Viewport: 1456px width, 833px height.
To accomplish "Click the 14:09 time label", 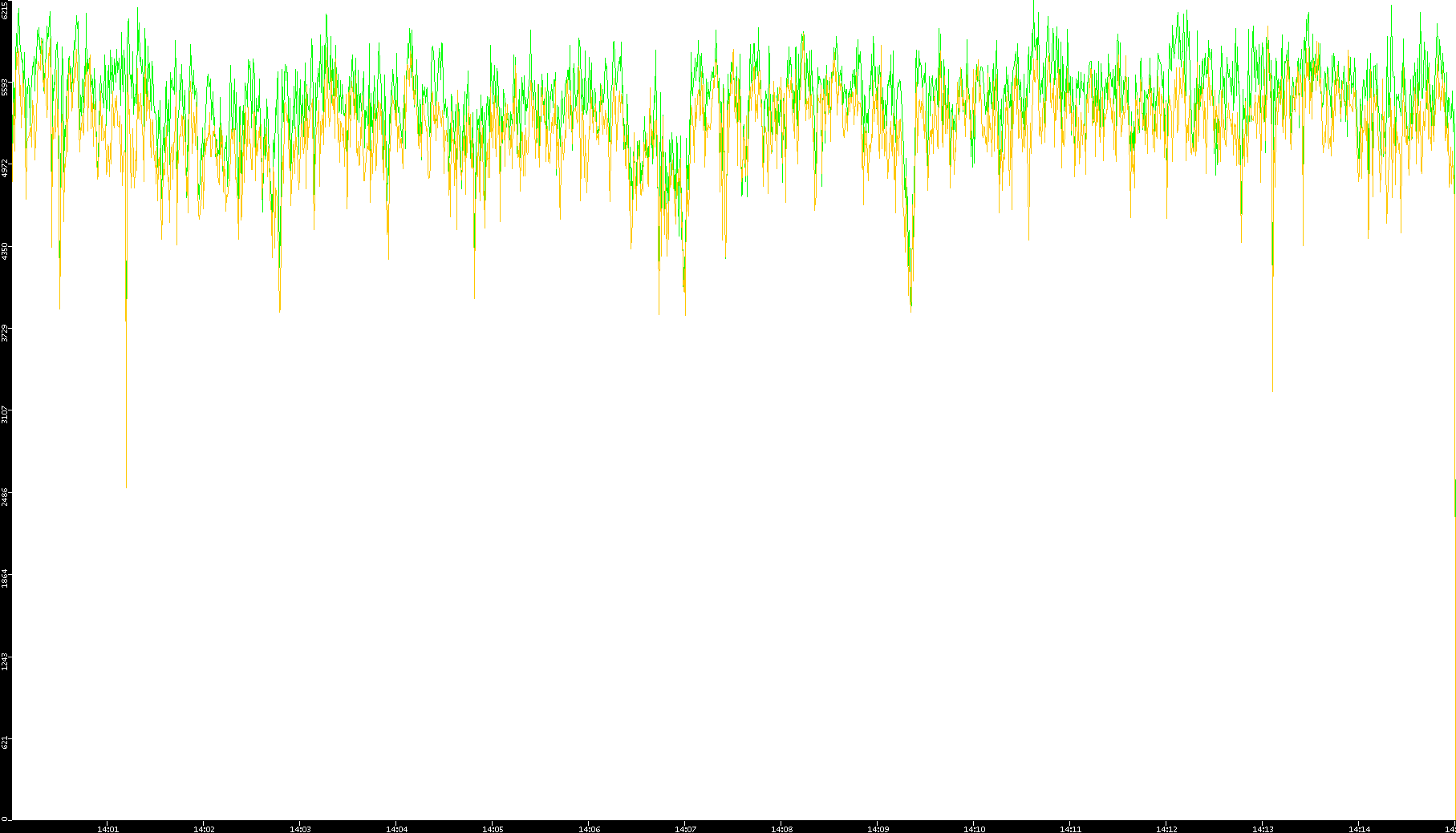I will tap(878, 829).
